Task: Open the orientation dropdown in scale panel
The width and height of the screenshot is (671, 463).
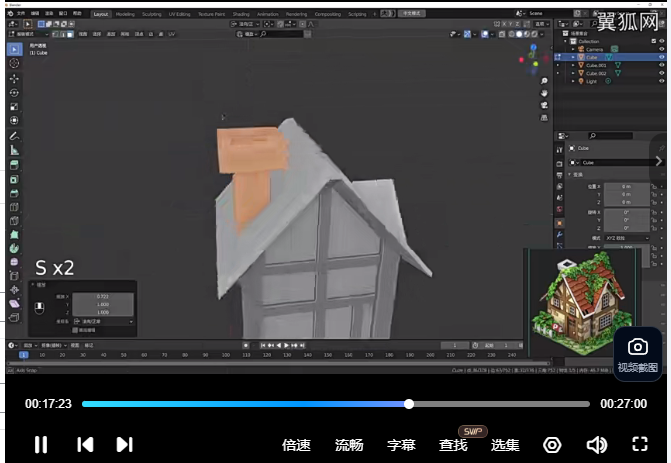Action: point(102,321)
